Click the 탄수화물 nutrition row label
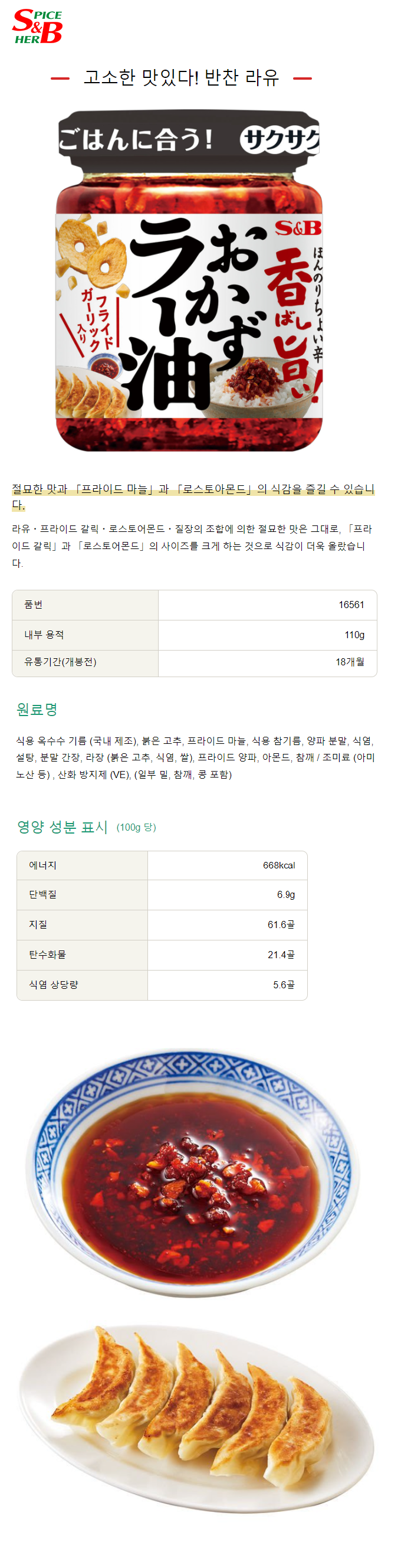The height and width of the screenshot is (1568, 401). click(x=47, y=954)
